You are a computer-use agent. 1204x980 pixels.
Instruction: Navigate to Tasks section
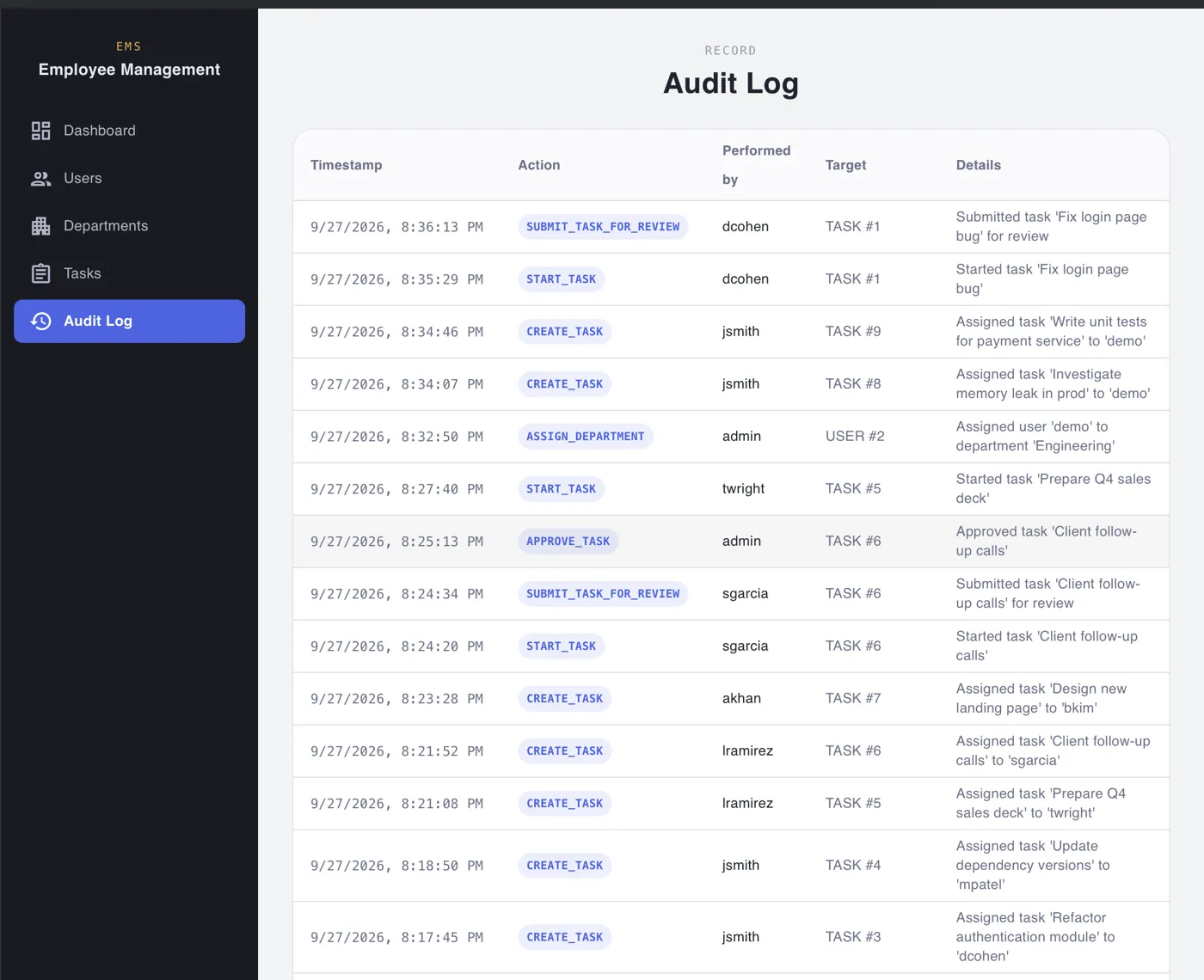(x=129, y=273)
